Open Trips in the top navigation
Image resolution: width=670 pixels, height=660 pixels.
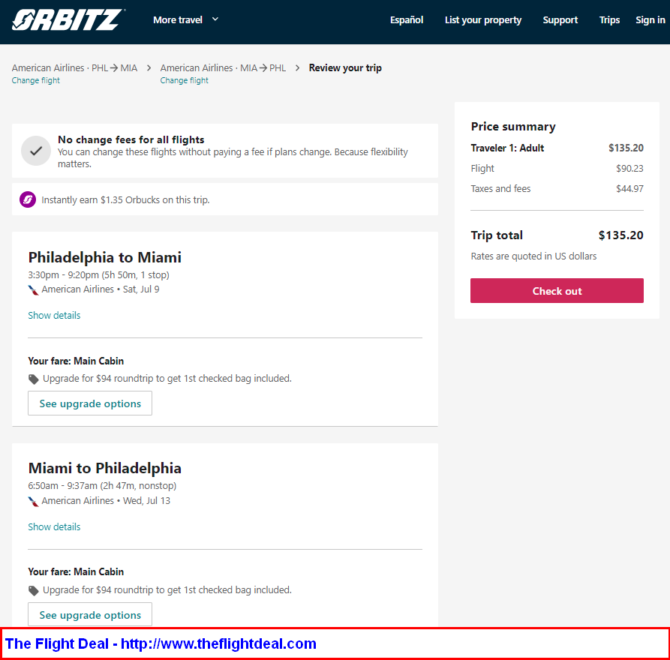pyautogui.click(x=609, y=20)
